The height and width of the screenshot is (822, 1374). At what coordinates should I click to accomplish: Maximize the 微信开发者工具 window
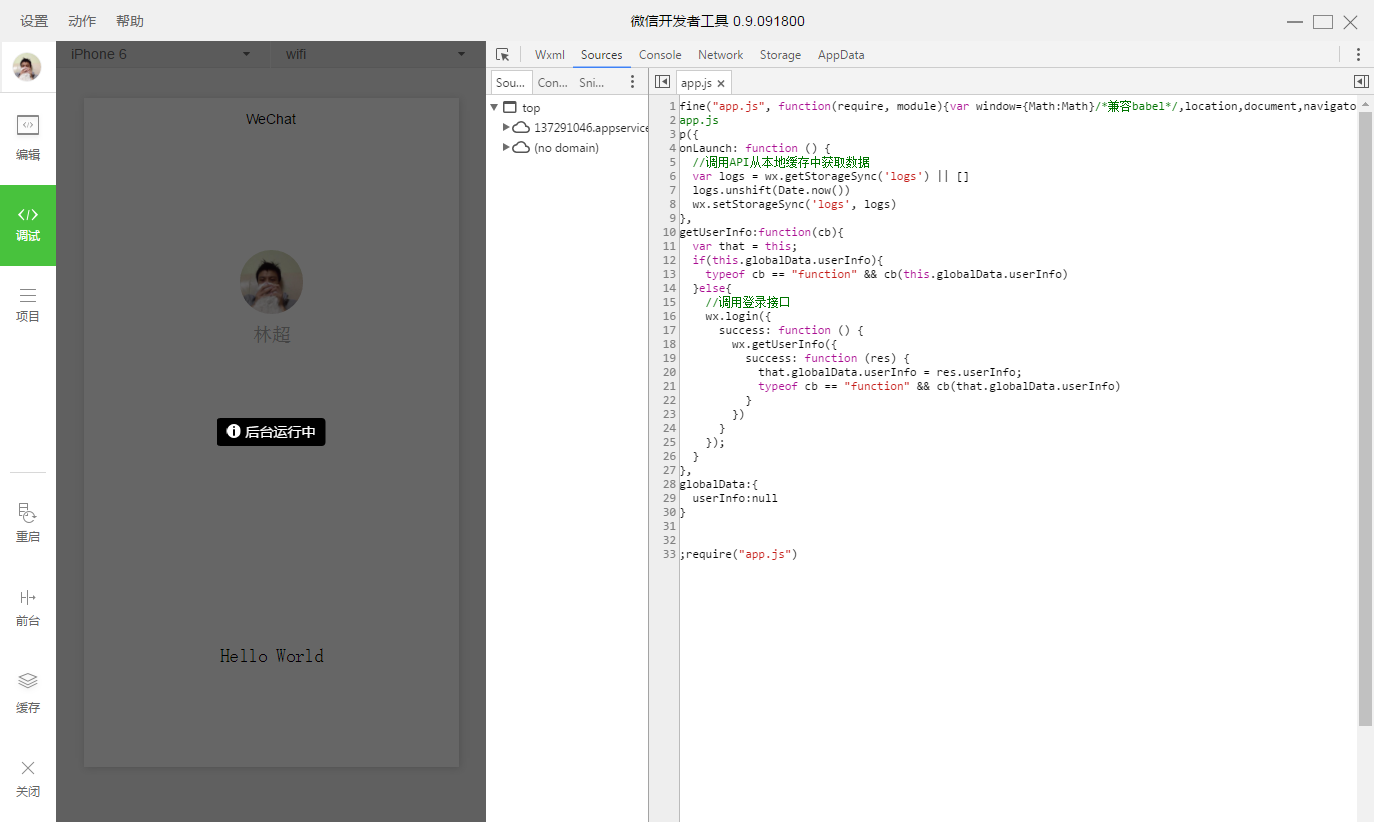point(1323,22)
